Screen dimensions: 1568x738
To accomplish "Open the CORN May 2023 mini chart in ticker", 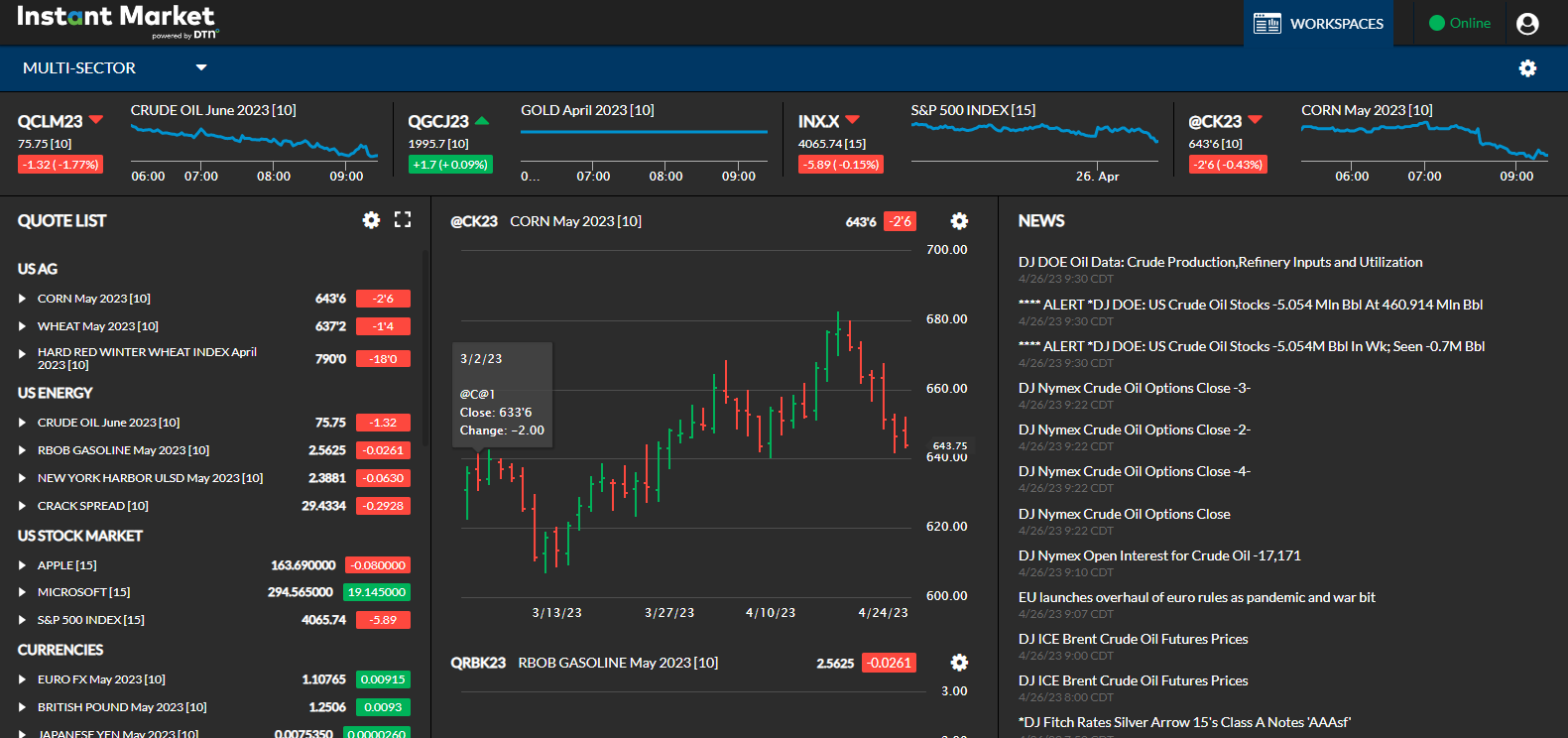I will tap(1424, 145).
